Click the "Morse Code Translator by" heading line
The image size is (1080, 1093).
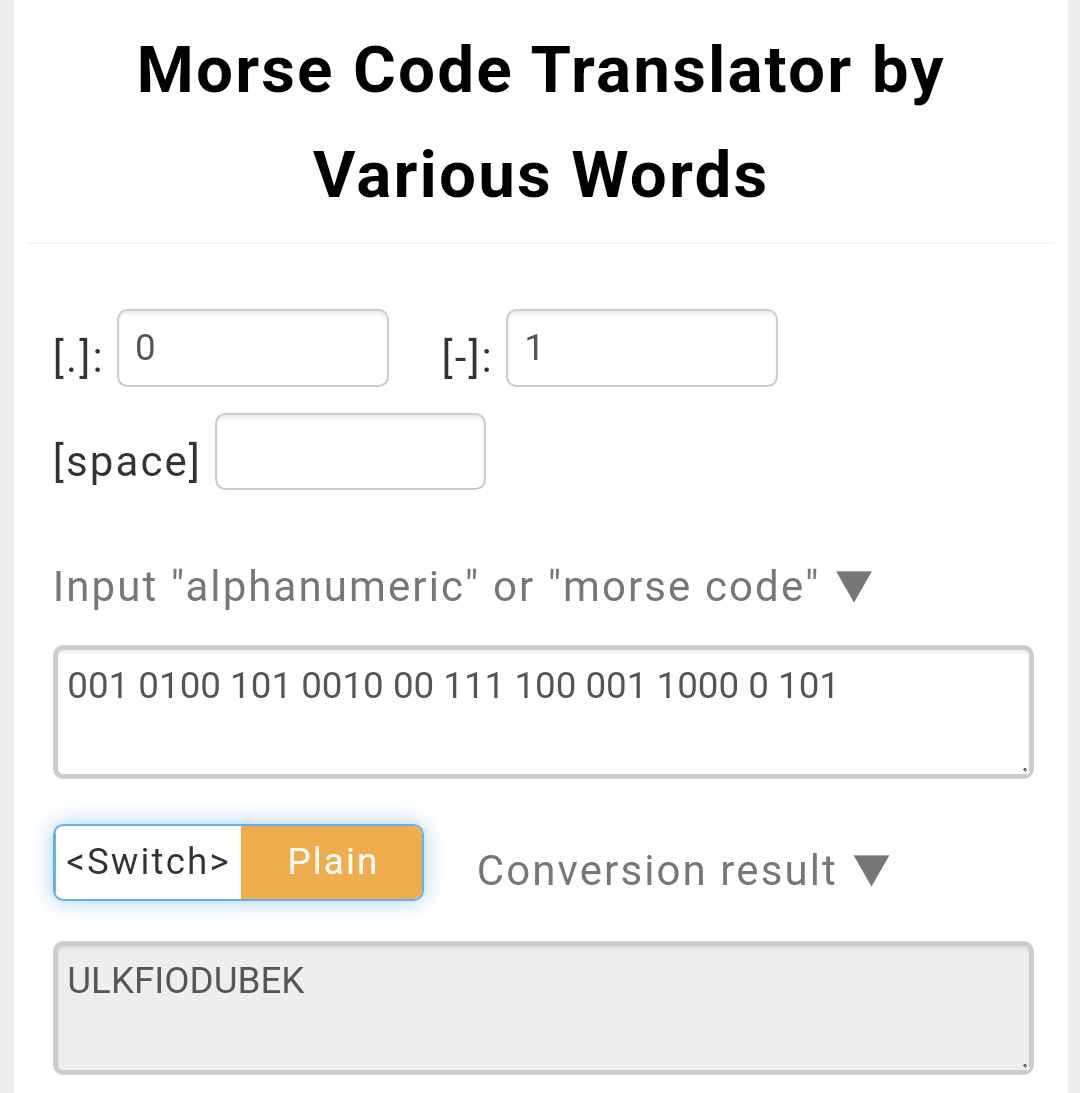pos(540,72)
